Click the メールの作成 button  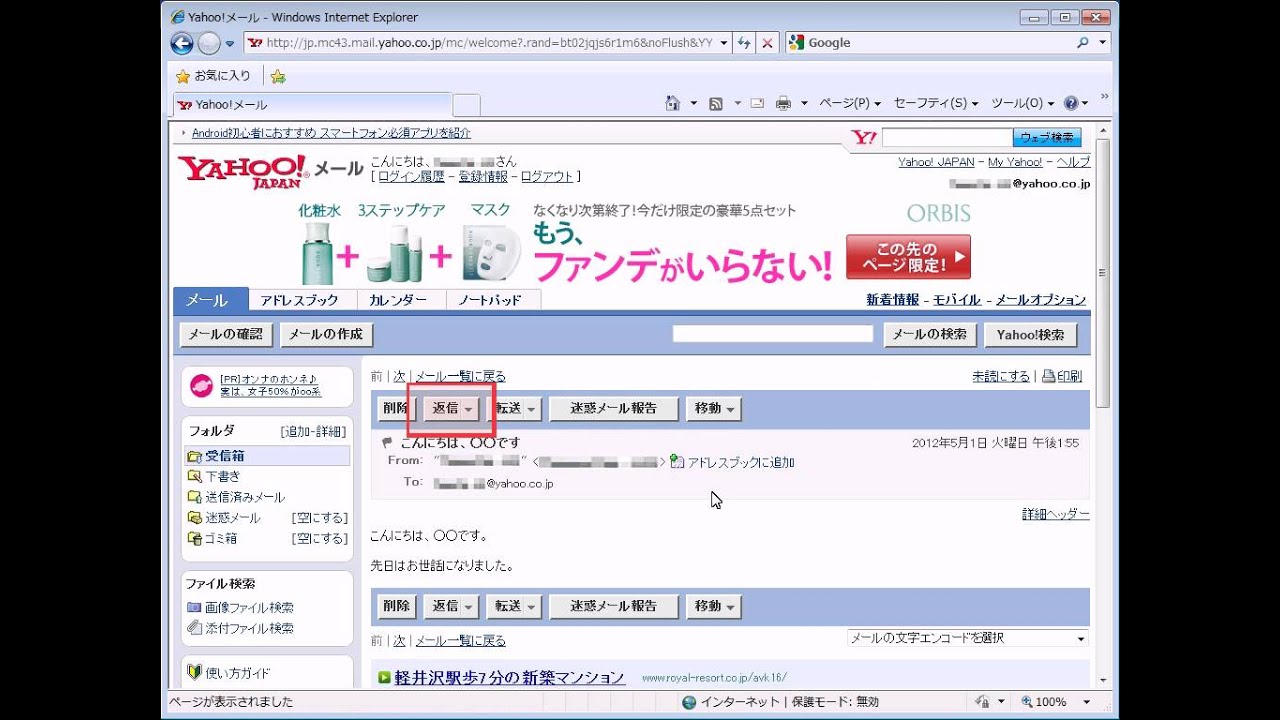pyautogui.click(x=326, y=335)
